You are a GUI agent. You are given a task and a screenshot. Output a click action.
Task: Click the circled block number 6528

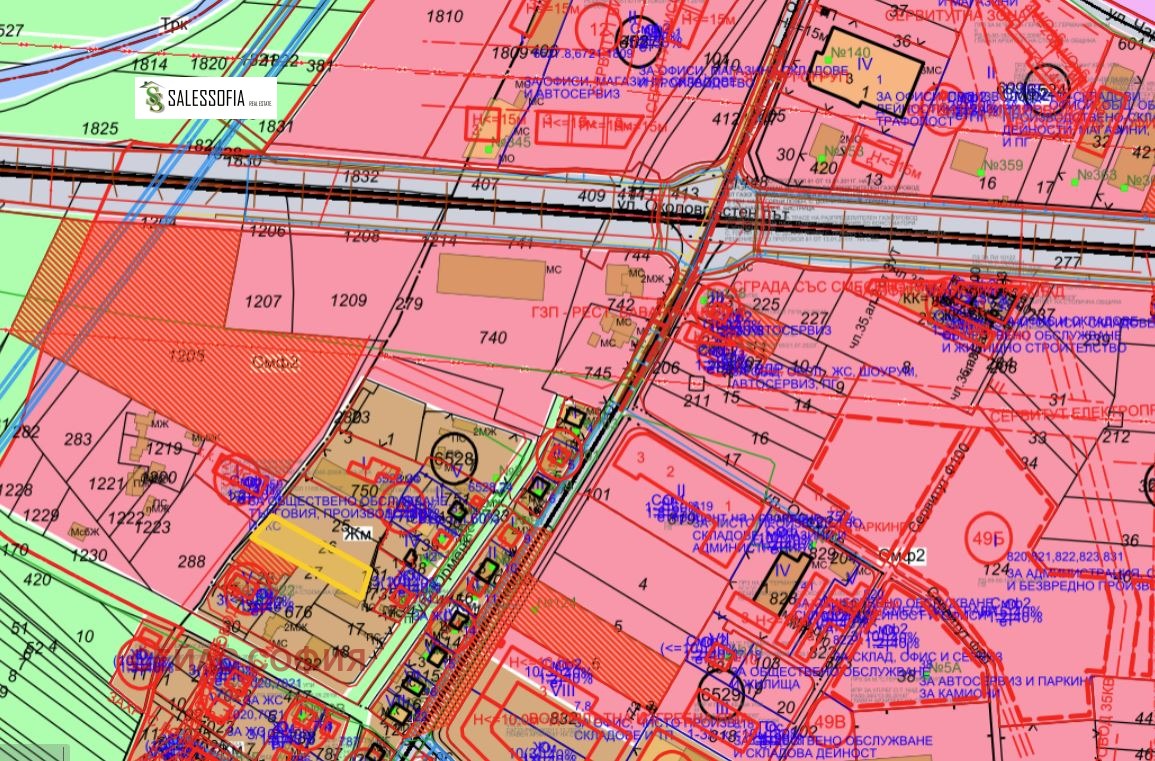(x=455, y=456)
